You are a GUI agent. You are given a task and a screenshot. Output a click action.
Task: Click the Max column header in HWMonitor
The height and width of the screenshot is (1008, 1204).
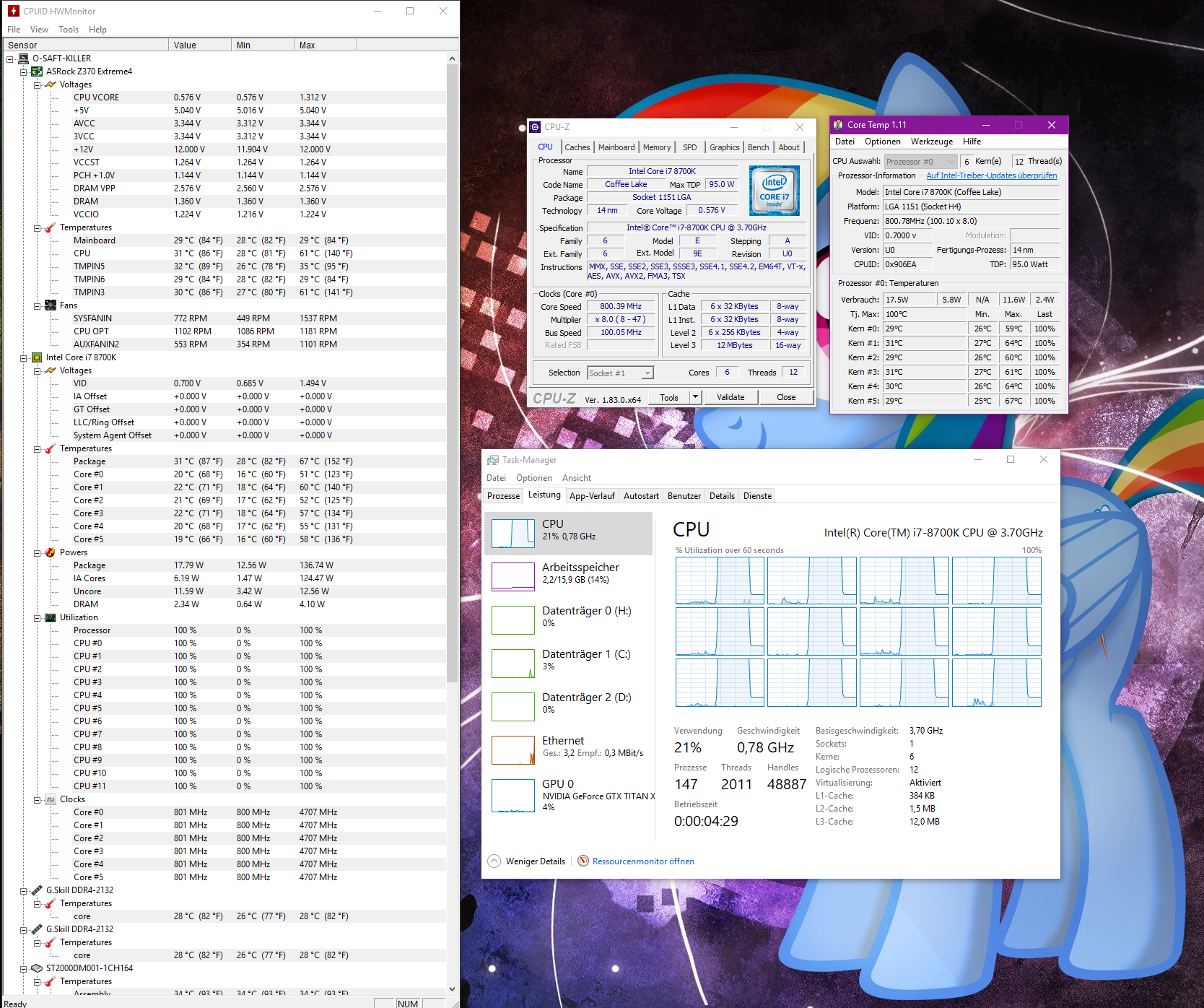tap(326, 45)
